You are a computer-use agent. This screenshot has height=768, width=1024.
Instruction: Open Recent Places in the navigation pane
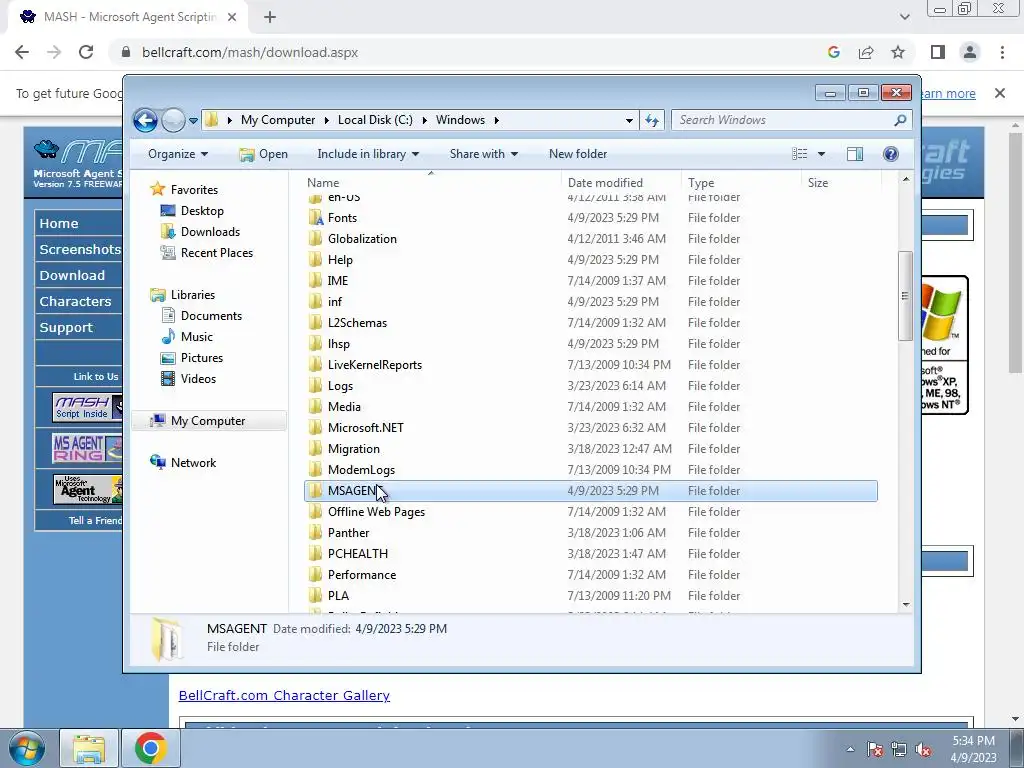(216, 253)
